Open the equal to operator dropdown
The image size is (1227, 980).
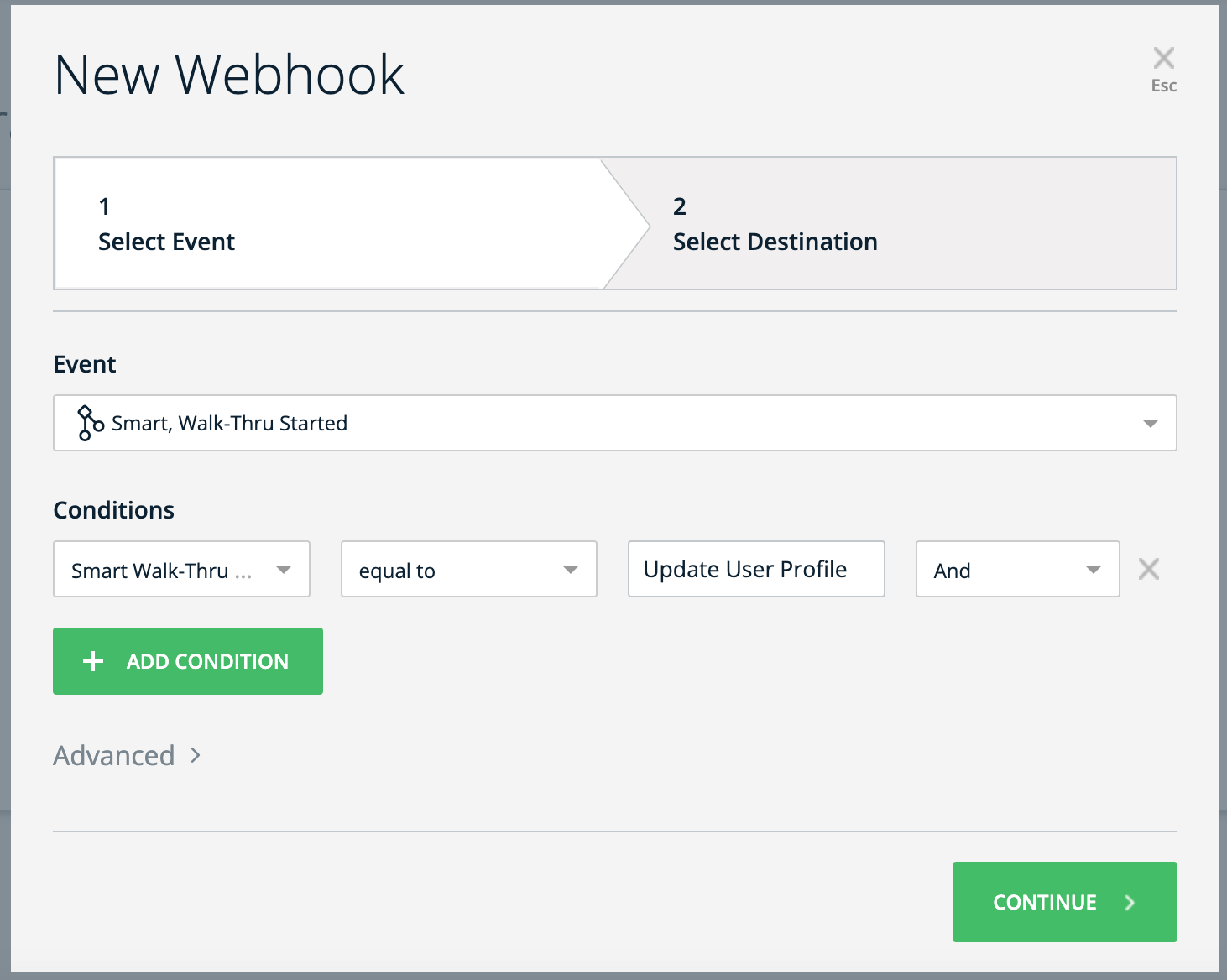(468, 569)
